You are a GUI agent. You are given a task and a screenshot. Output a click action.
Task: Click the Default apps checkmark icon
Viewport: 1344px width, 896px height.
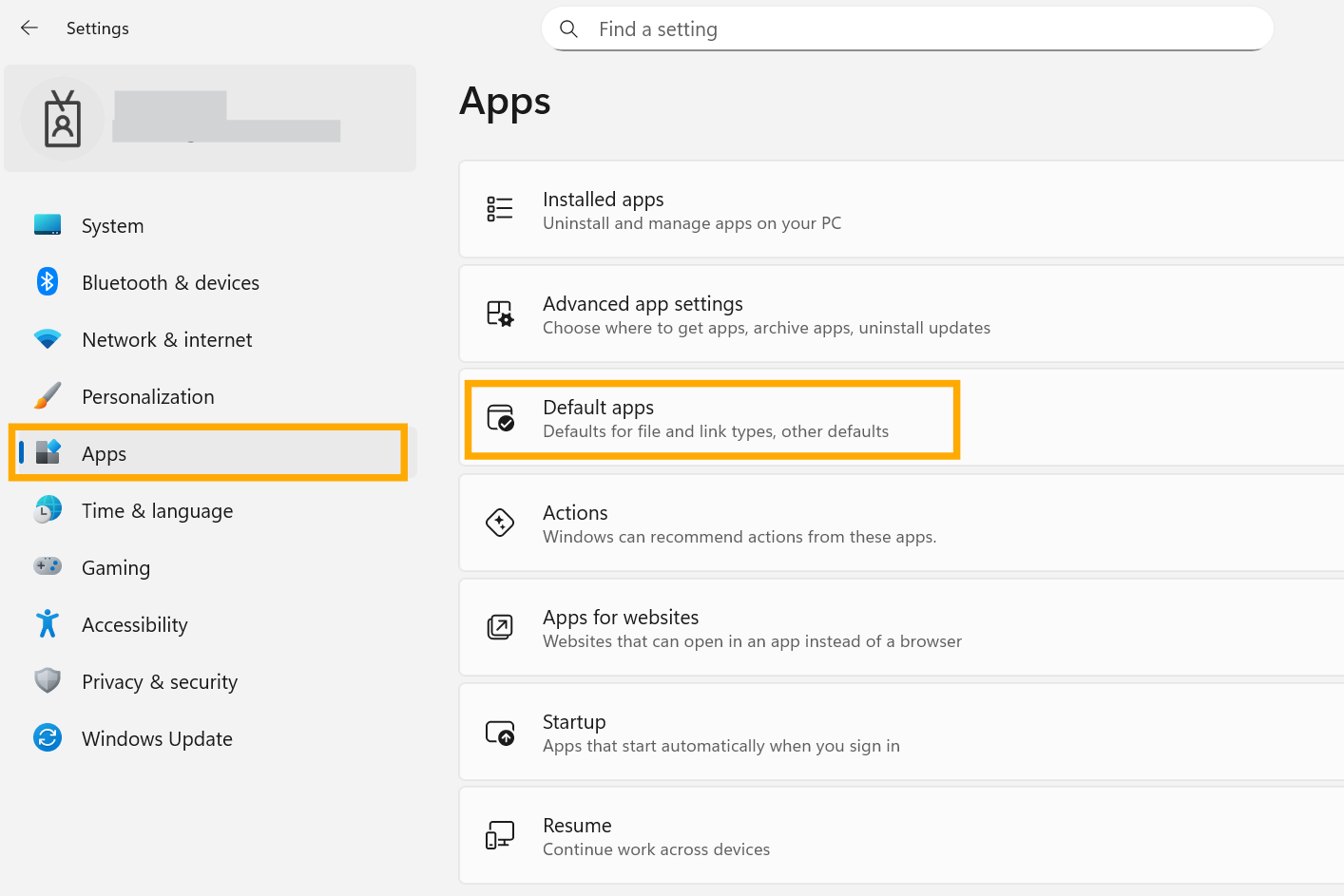(500, 417)
